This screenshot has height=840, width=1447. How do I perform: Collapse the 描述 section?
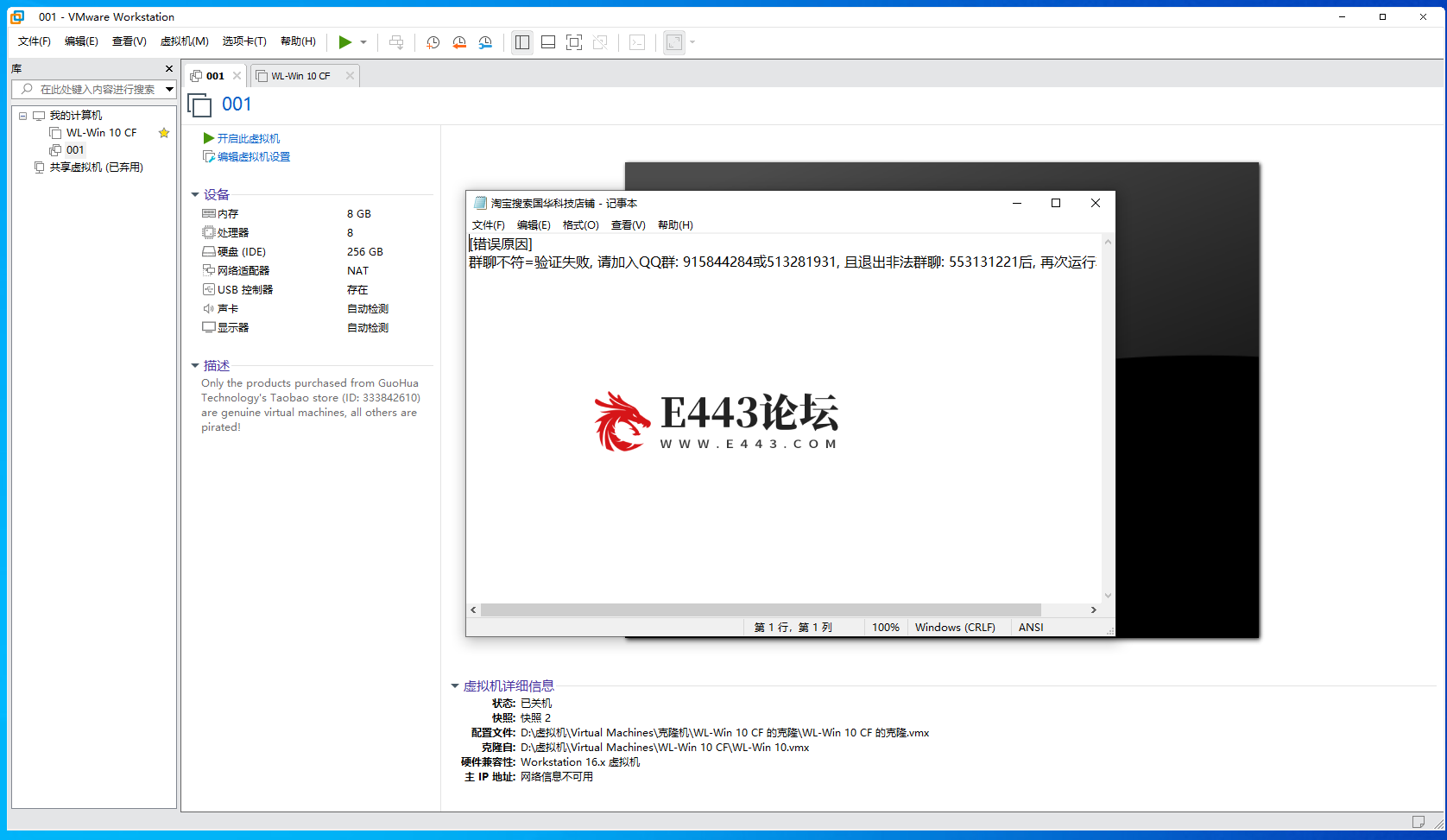[195, 366]
